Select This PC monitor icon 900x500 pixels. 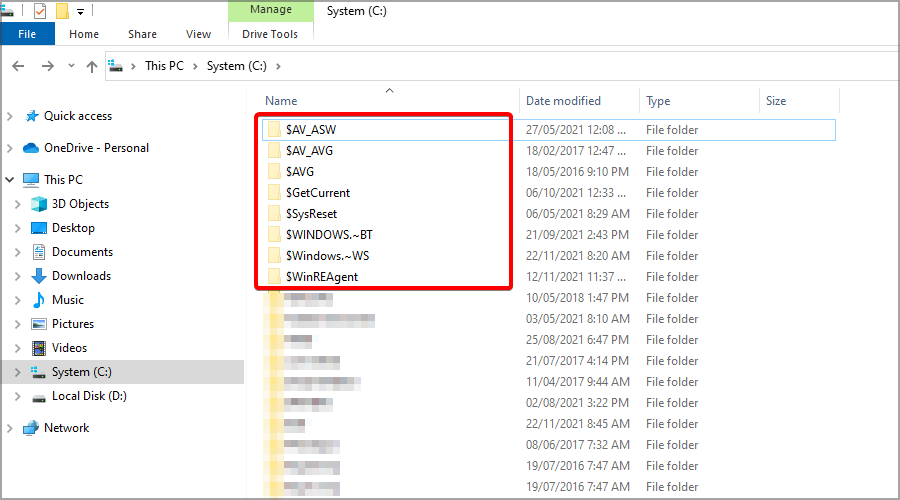coord(31,180)
